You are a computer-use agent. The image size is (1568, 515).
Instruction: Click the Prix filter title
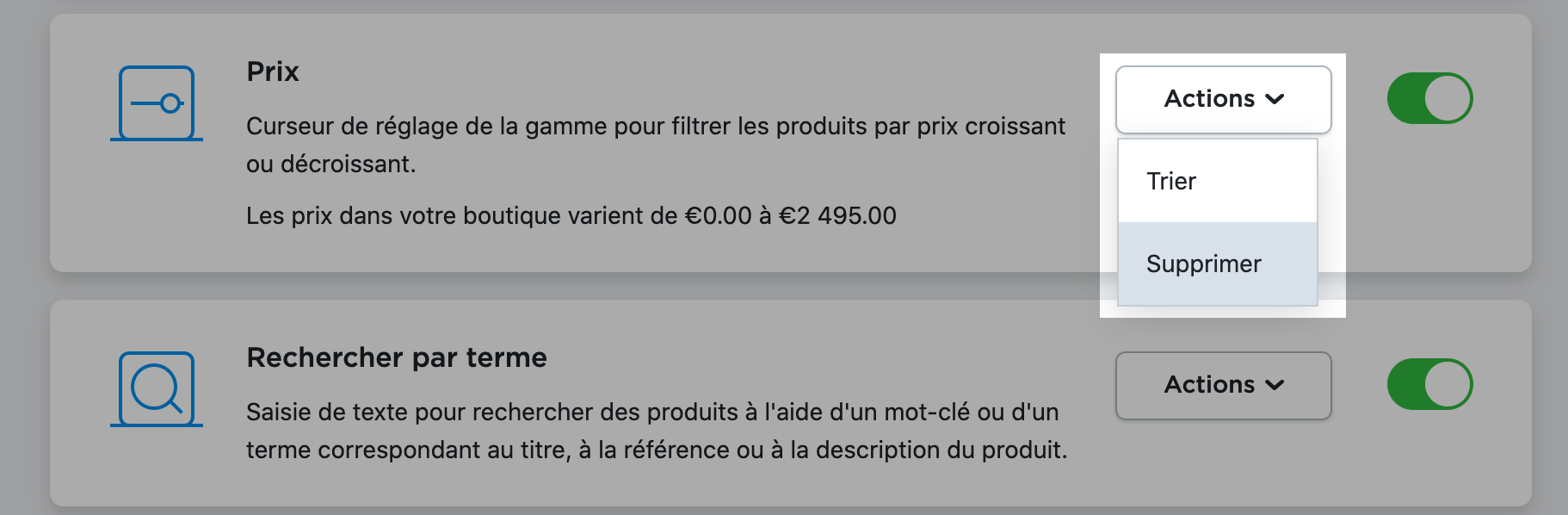(272, 71)
